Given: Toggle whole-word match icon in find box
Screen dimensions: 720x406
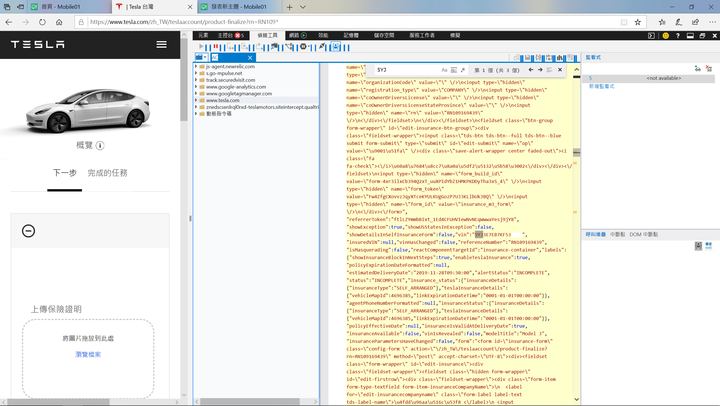Looking at the screenshot, I should point(454,70).
